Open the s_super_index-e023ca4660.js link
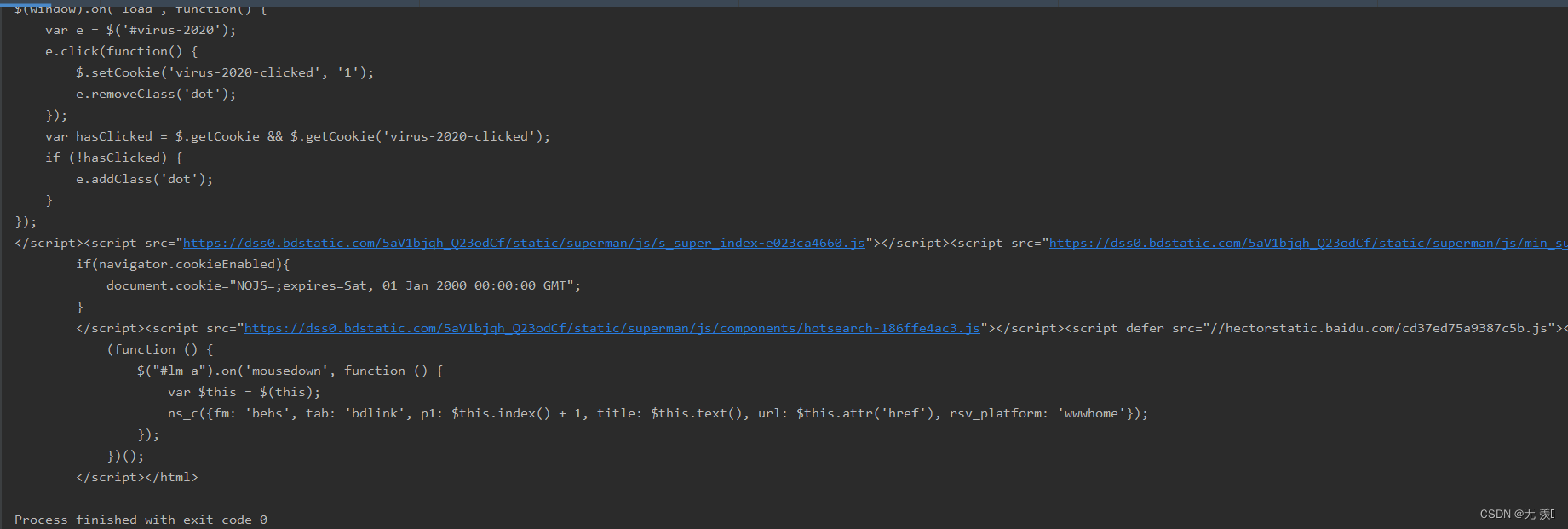 coord(524,243)
